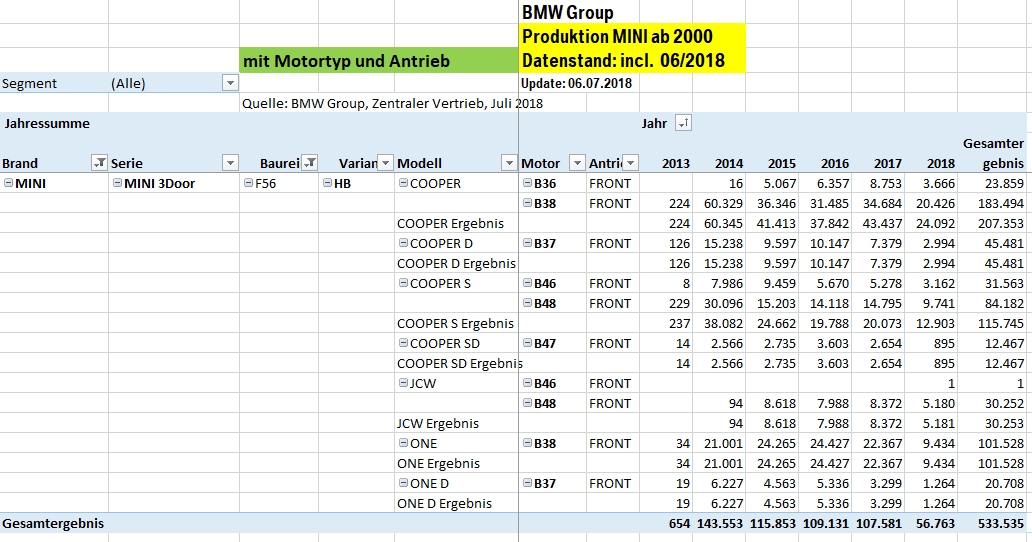Screen dimensions: 1032x542
Task: Select the COOPER S Ergebnis row label
Action: 455,323
